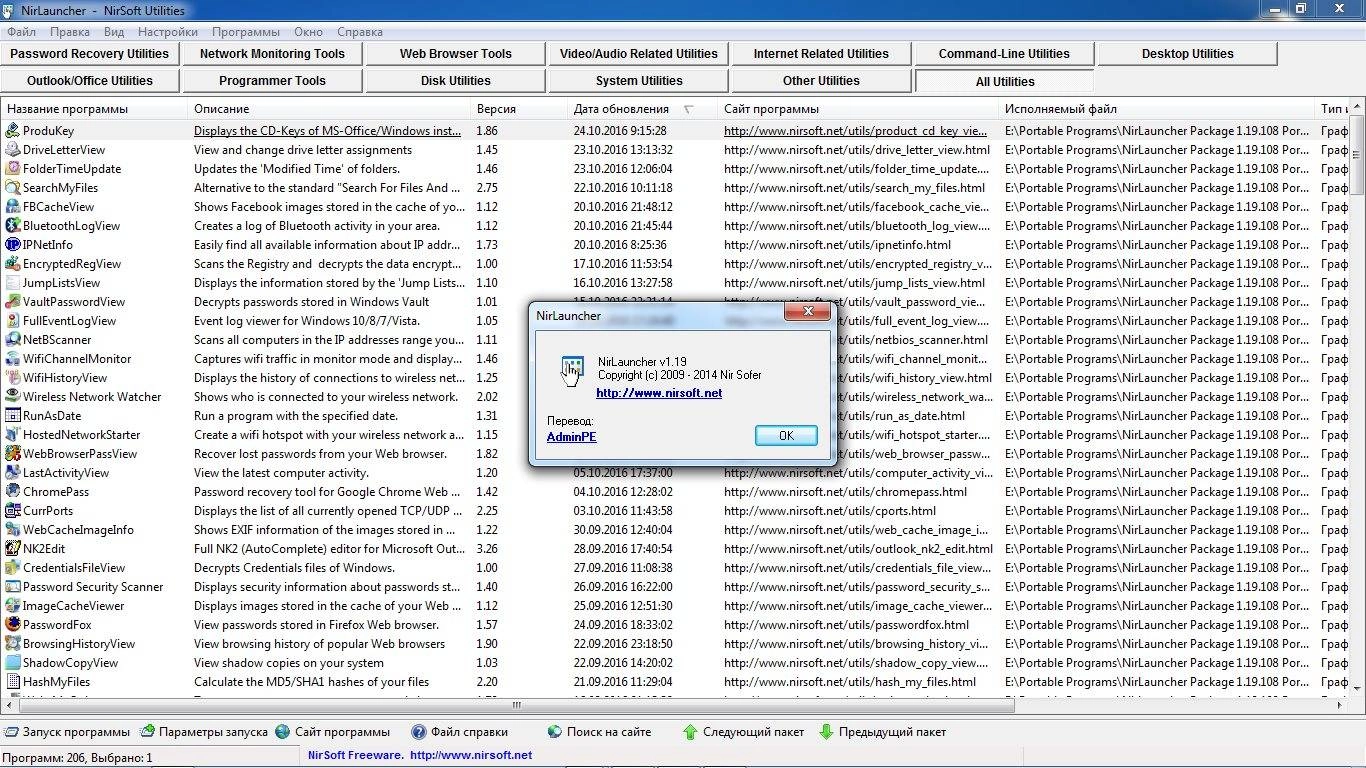
Task: Click the vertical scrollbar down arrow
Action: tap(1357, 687)
